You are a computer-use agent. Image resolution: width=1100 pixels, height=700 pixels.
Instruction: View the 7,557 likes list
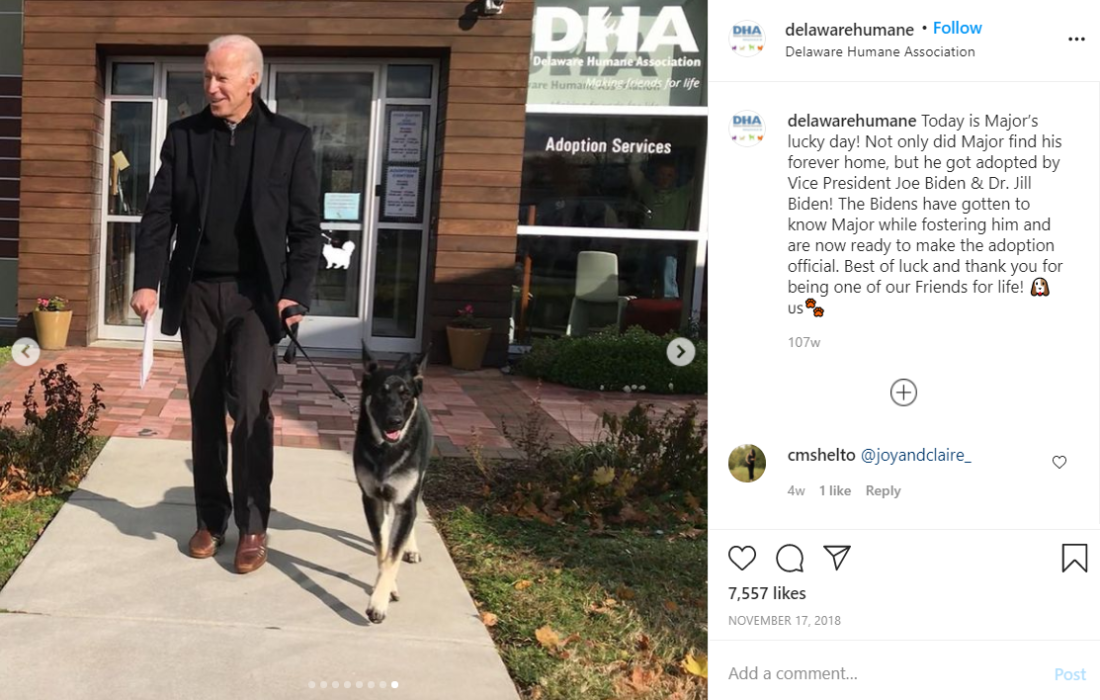[x=767, y=593]
